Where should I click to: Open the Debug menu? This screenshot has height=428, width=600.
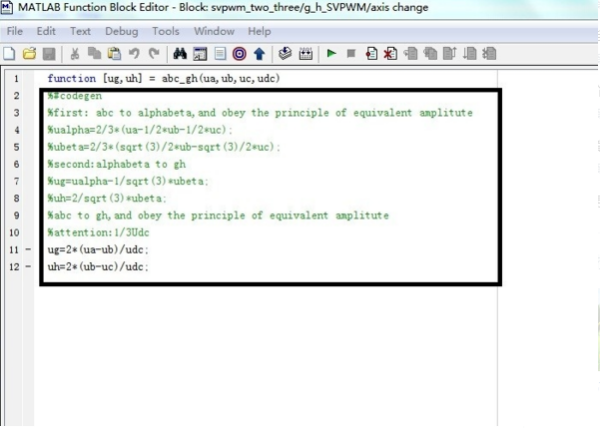coord(122,31)
